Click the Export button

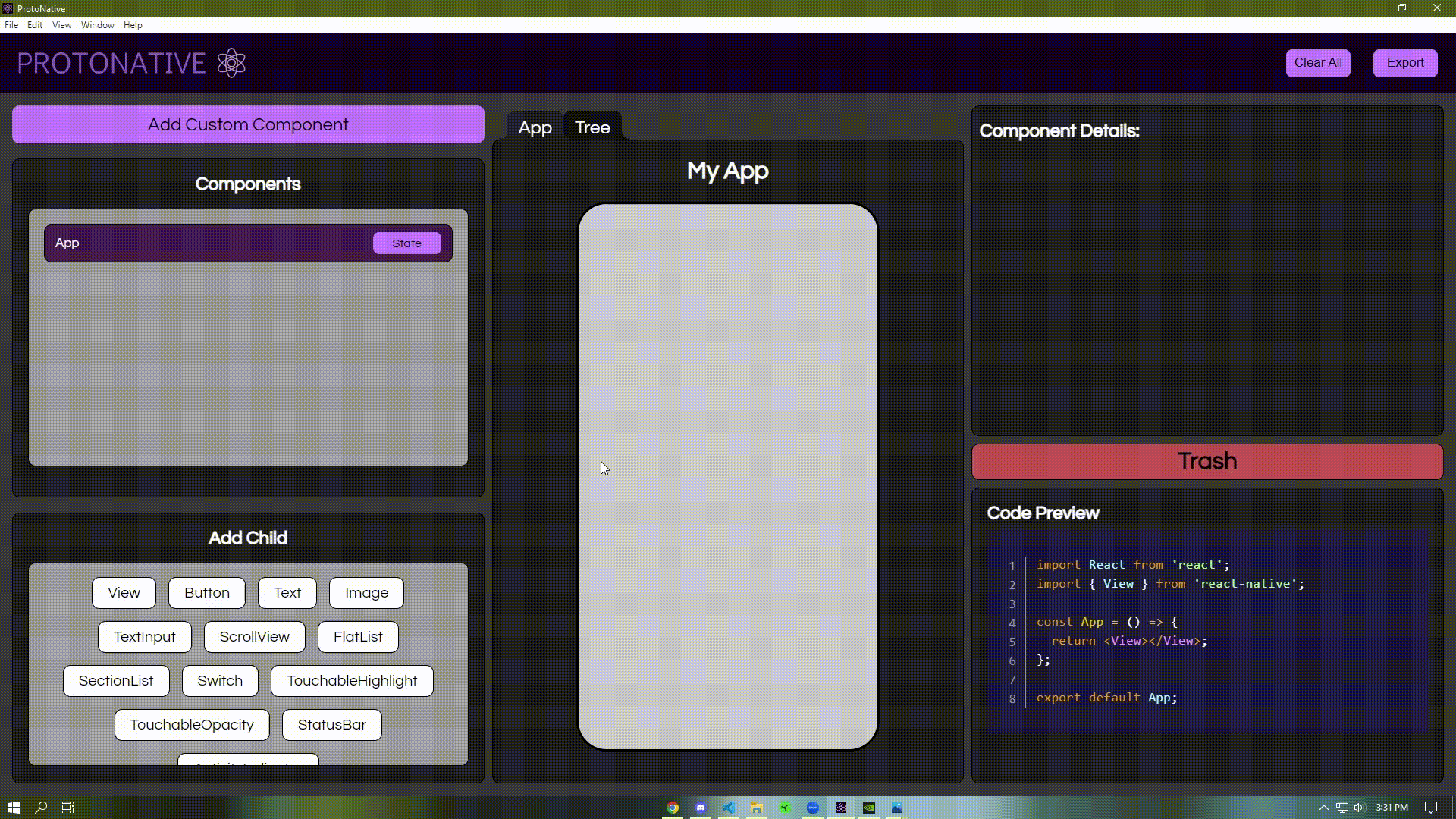click(1405, 62)
